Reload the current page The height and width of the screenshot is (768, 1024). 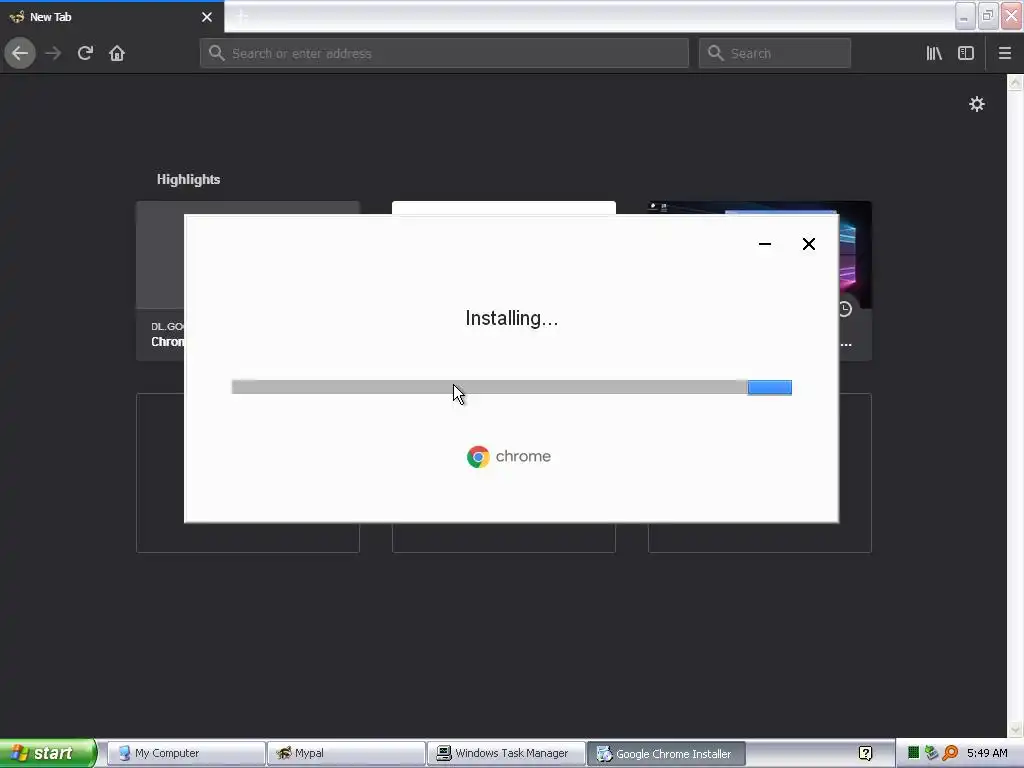pyautogui.click(x=85, y=53)
